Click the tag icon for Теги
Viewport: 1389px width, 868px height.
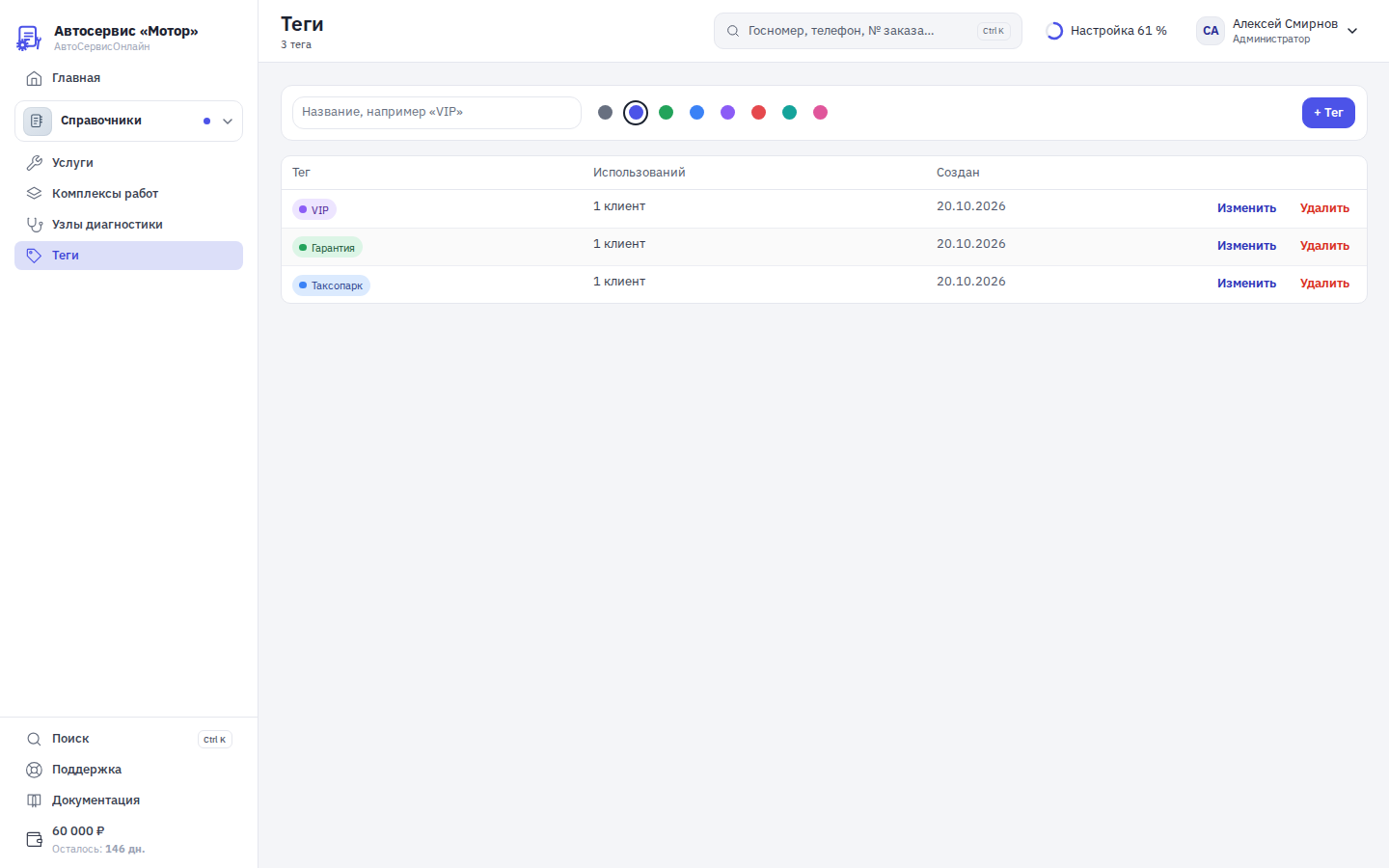coord(35,256)
